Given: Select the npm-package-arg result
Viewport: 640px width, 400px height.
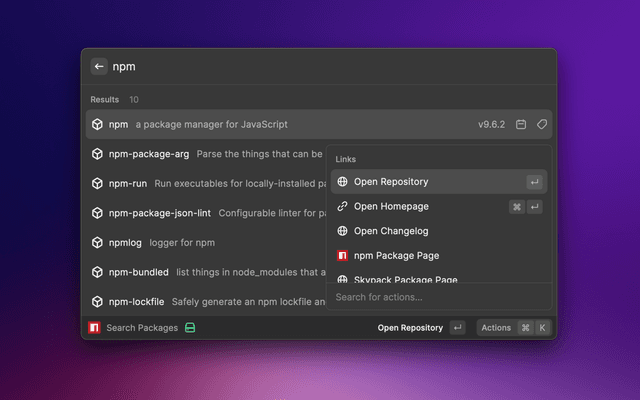Looking at the screenshot, I should tap(206, 154).
